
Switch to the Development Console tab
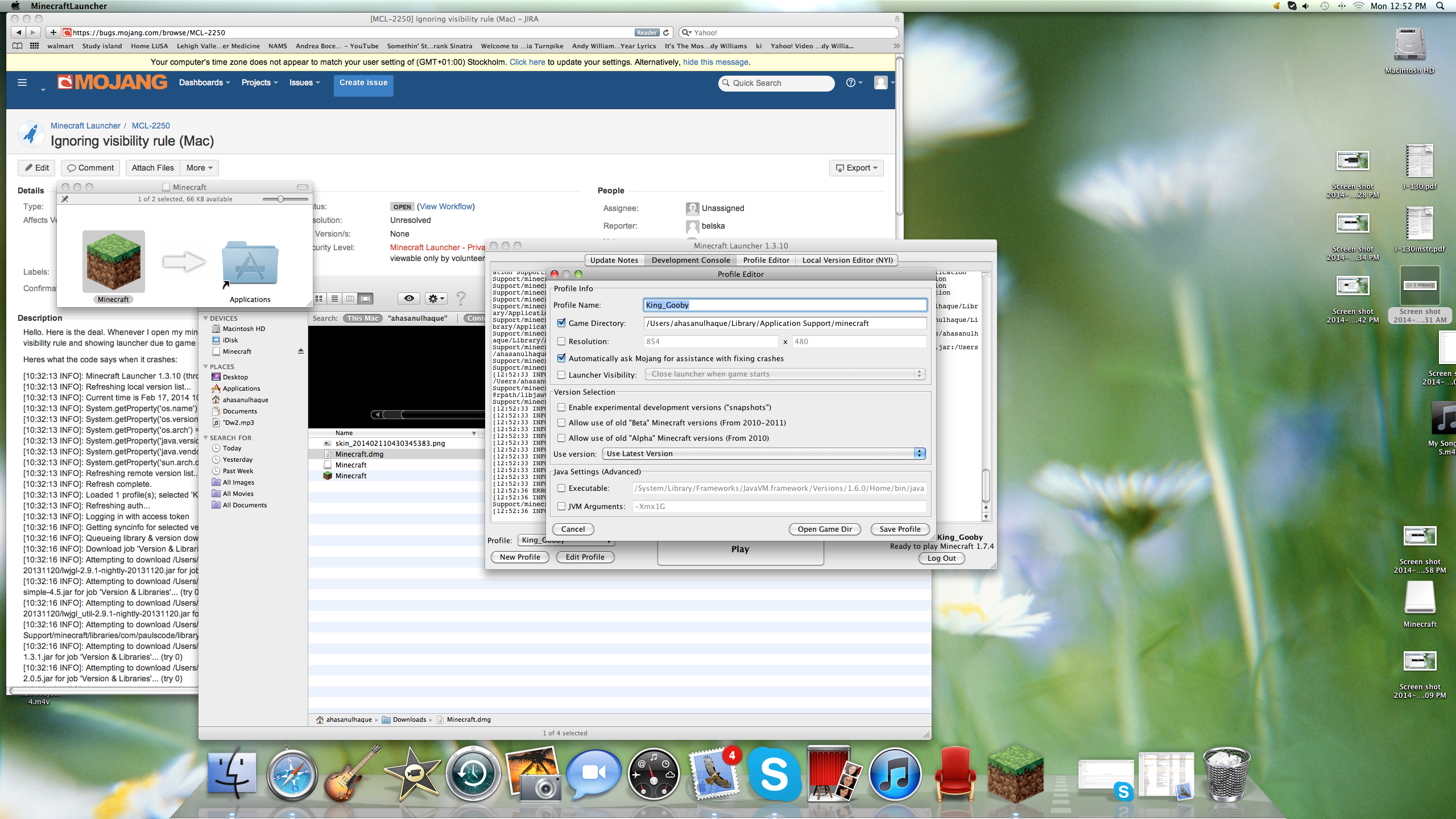coord(690,260)
